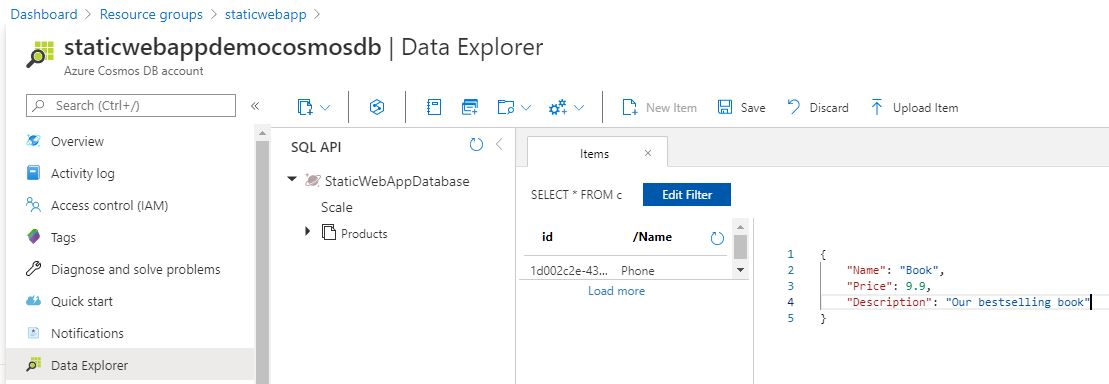Click the SELECT * FROM c query text
This screenshot has height=384, width=1109.
[576, 194]
